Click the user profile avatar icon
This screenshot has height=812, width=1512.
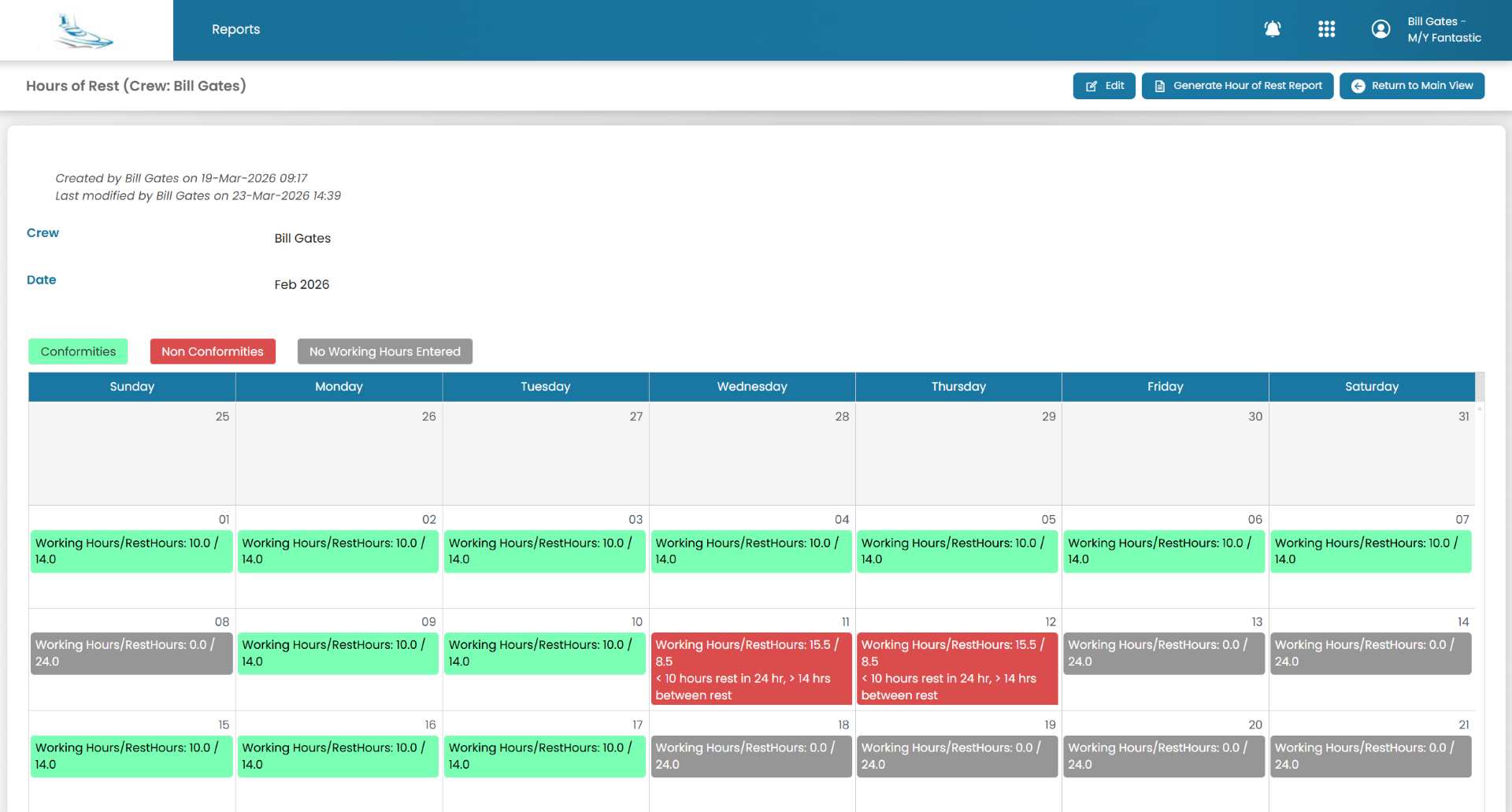(1381, 29)
